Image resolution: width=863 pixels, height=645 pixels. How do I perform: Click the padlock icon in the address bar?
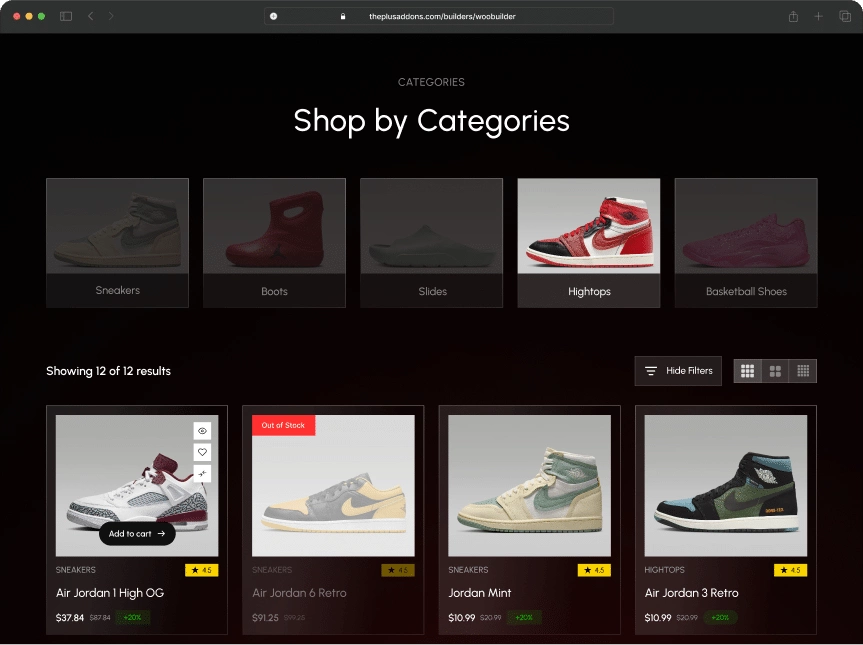(343, 17)
